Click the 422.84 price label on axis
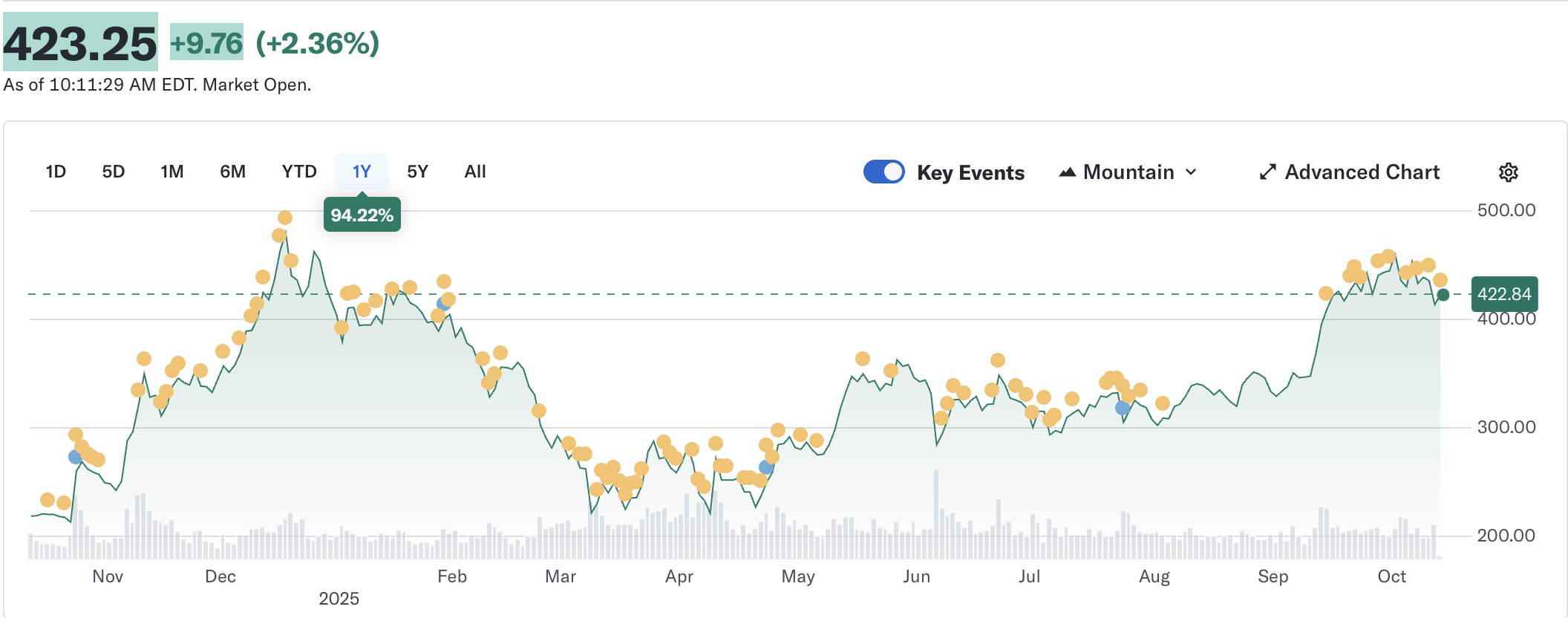The height and width of the screenshot is (618, 1568). pyautogui.click(x=1504, y=294)
